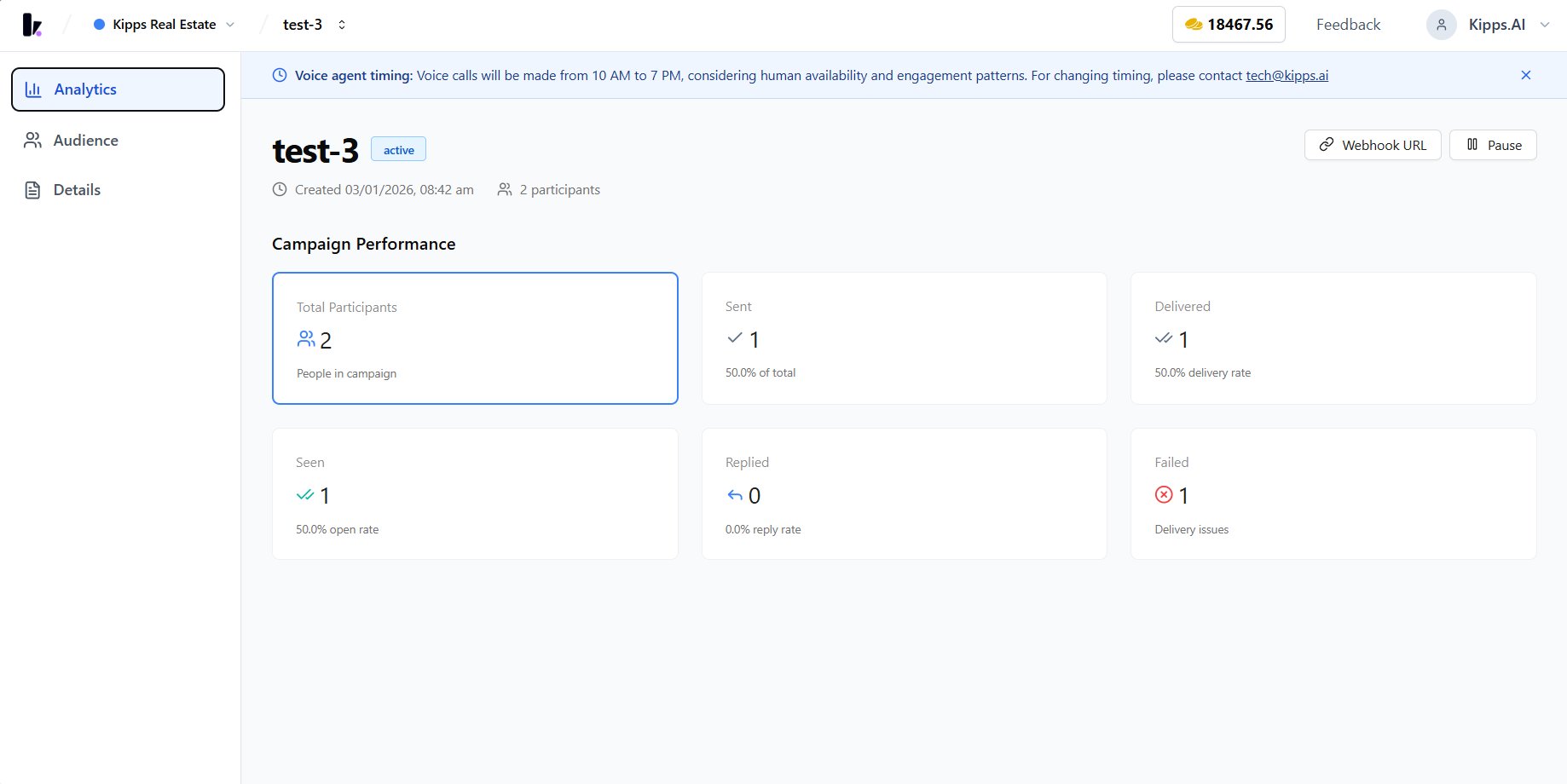1567x784 pixels.
Task: Pause the test-3 campaign
Action: pos(1493,145)
